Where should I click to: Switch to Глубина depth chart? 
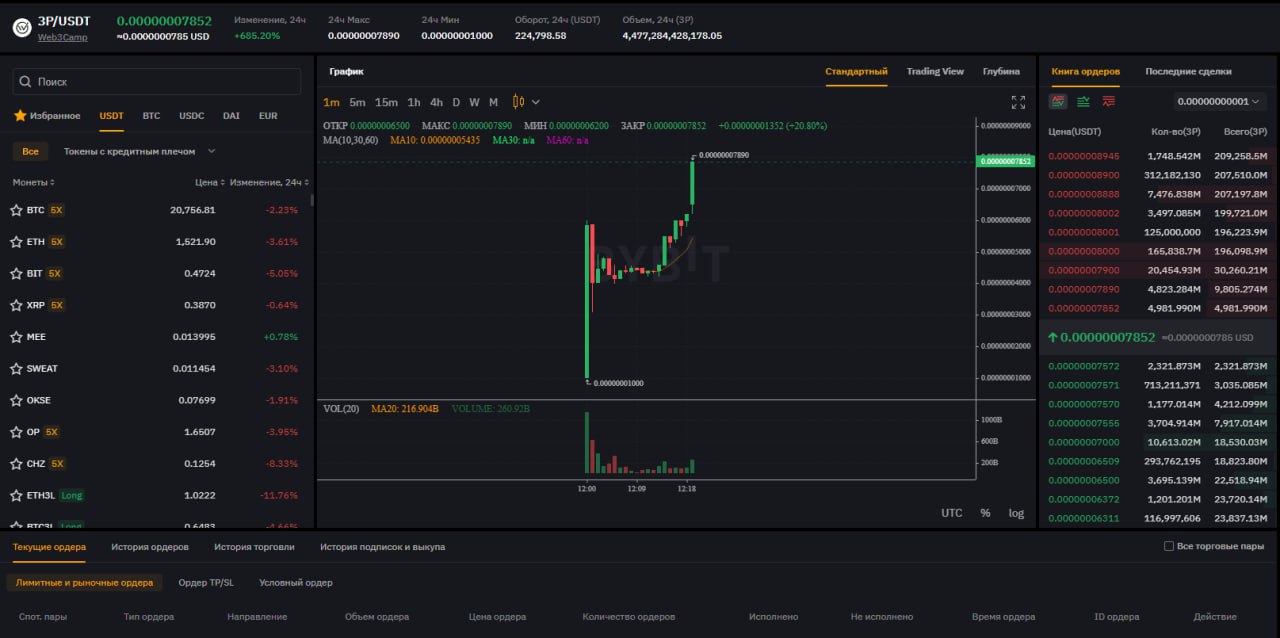pos(1001,71)
